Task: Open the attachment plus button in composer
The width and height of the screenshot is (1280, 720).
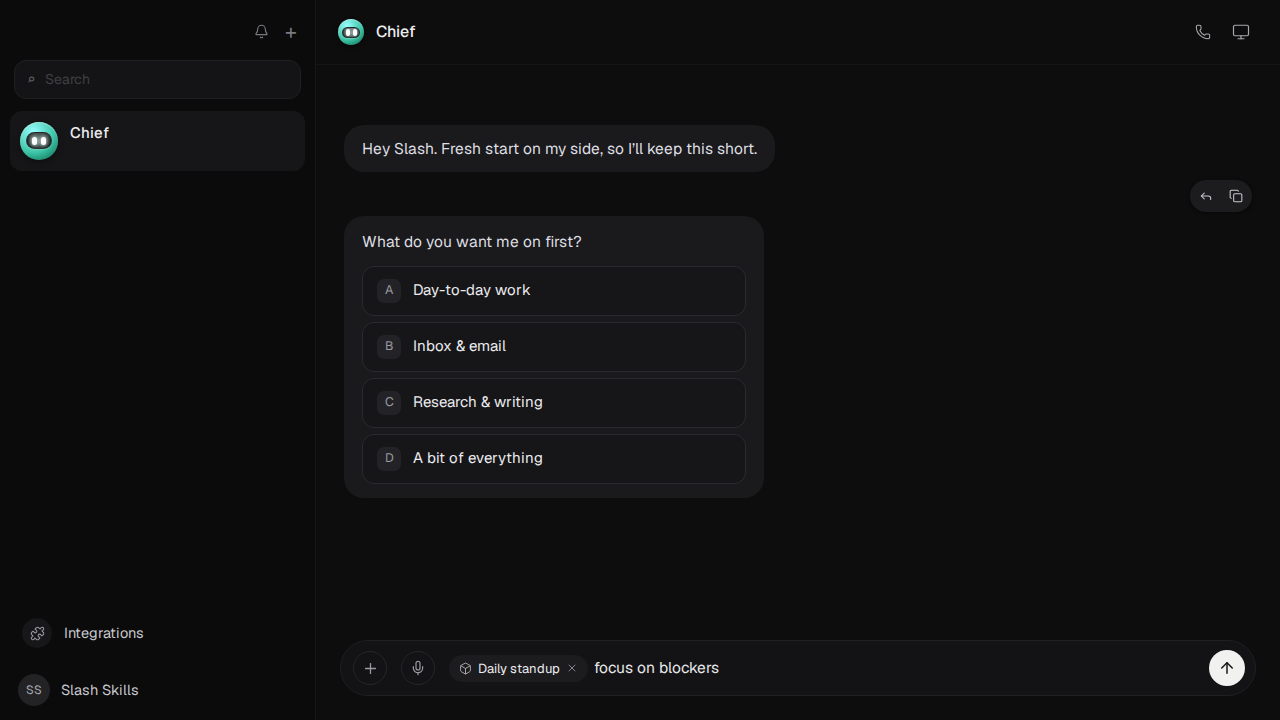Action: click(370, 668)
